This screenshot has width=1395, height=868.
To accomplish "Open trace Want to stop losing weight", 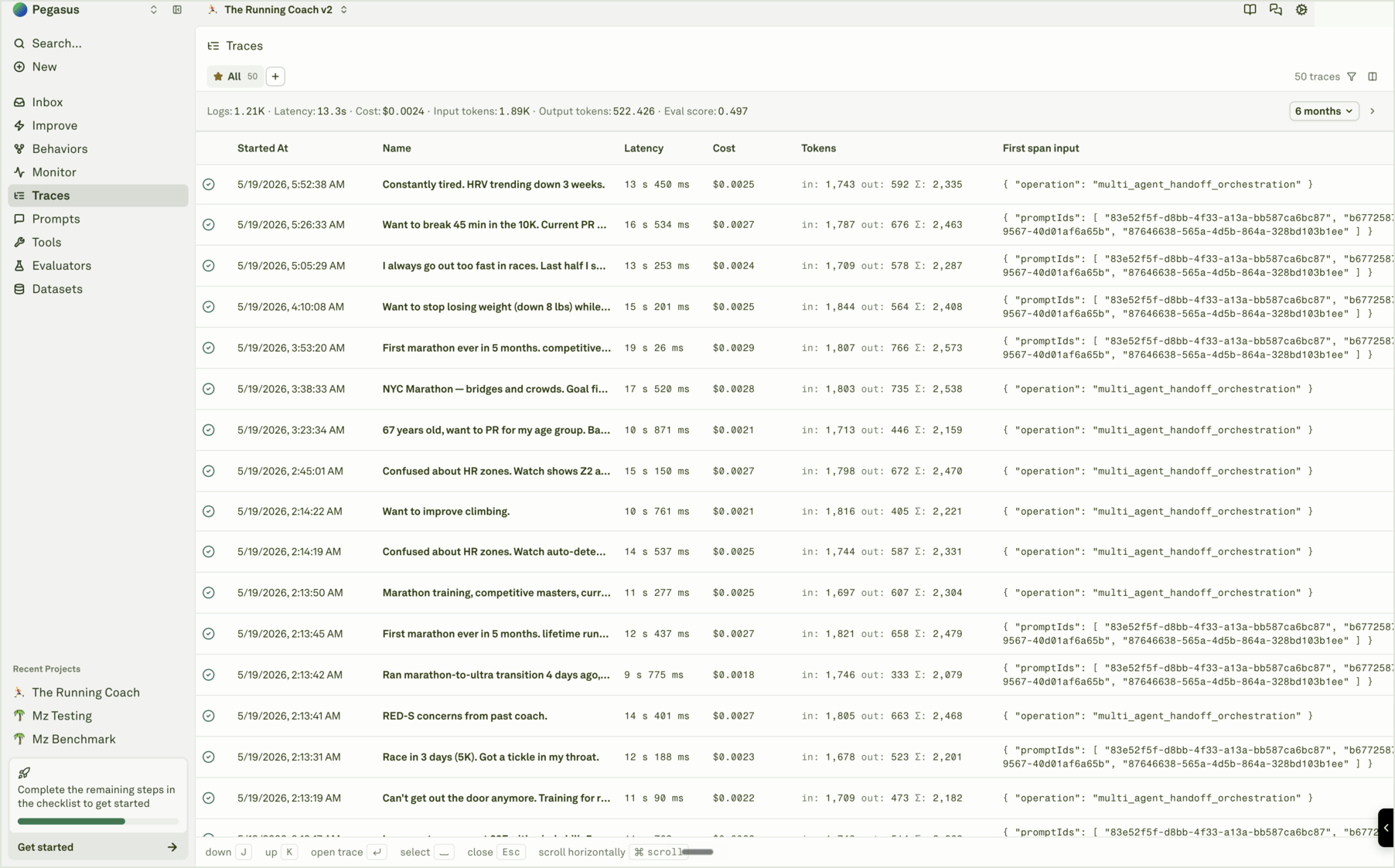I will click(496, 307).
